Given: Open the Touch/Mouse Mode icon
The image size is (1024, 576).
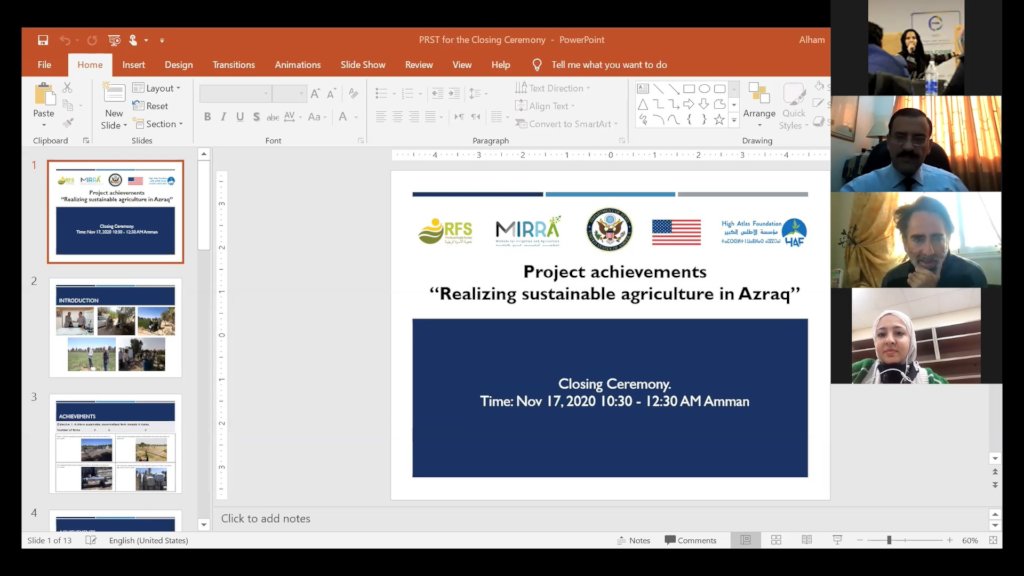Looking at the screenshot, I should [133, 40].
